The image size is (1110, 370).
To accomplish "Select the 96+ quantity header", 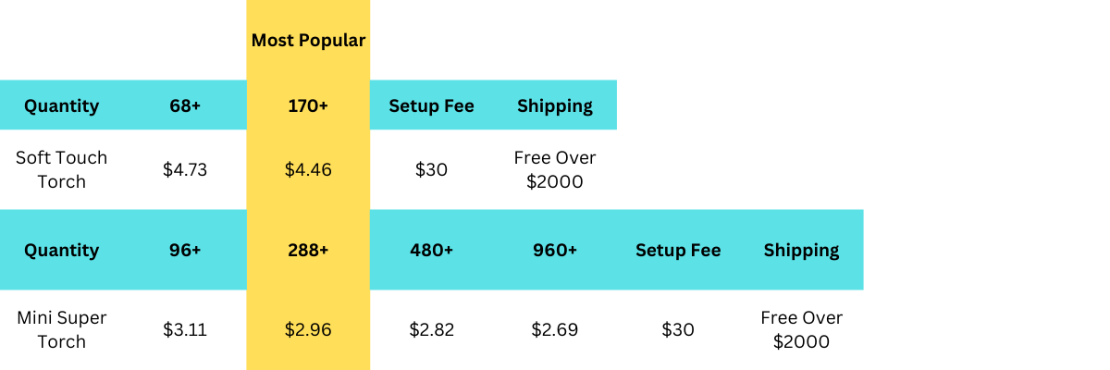I will (185, 250).
